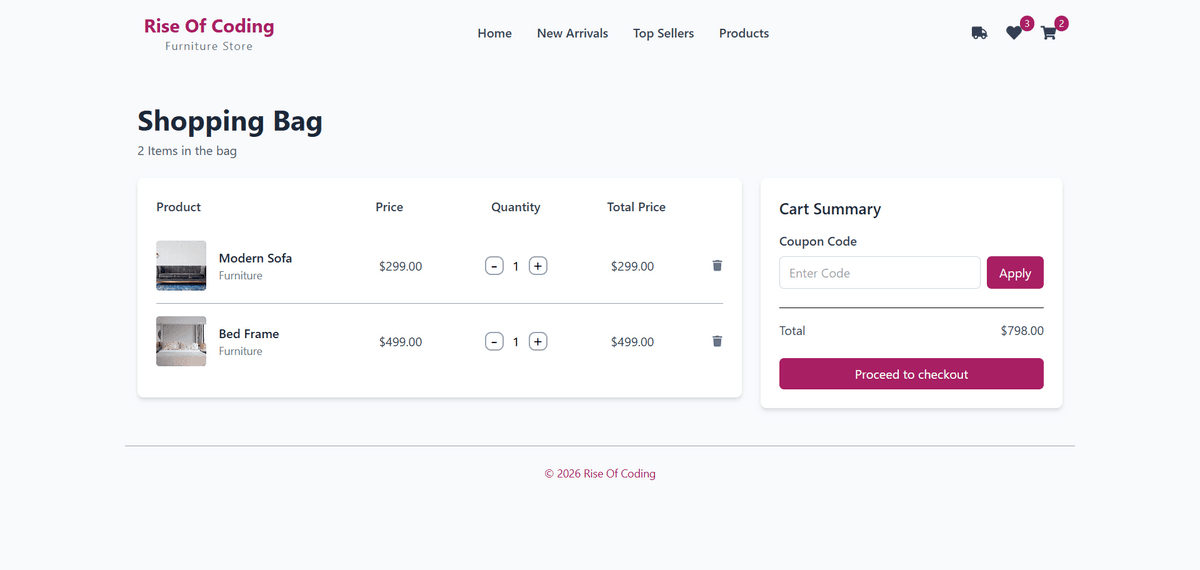Click Proceed to checkout button
1200x570 pixels.
911,374
